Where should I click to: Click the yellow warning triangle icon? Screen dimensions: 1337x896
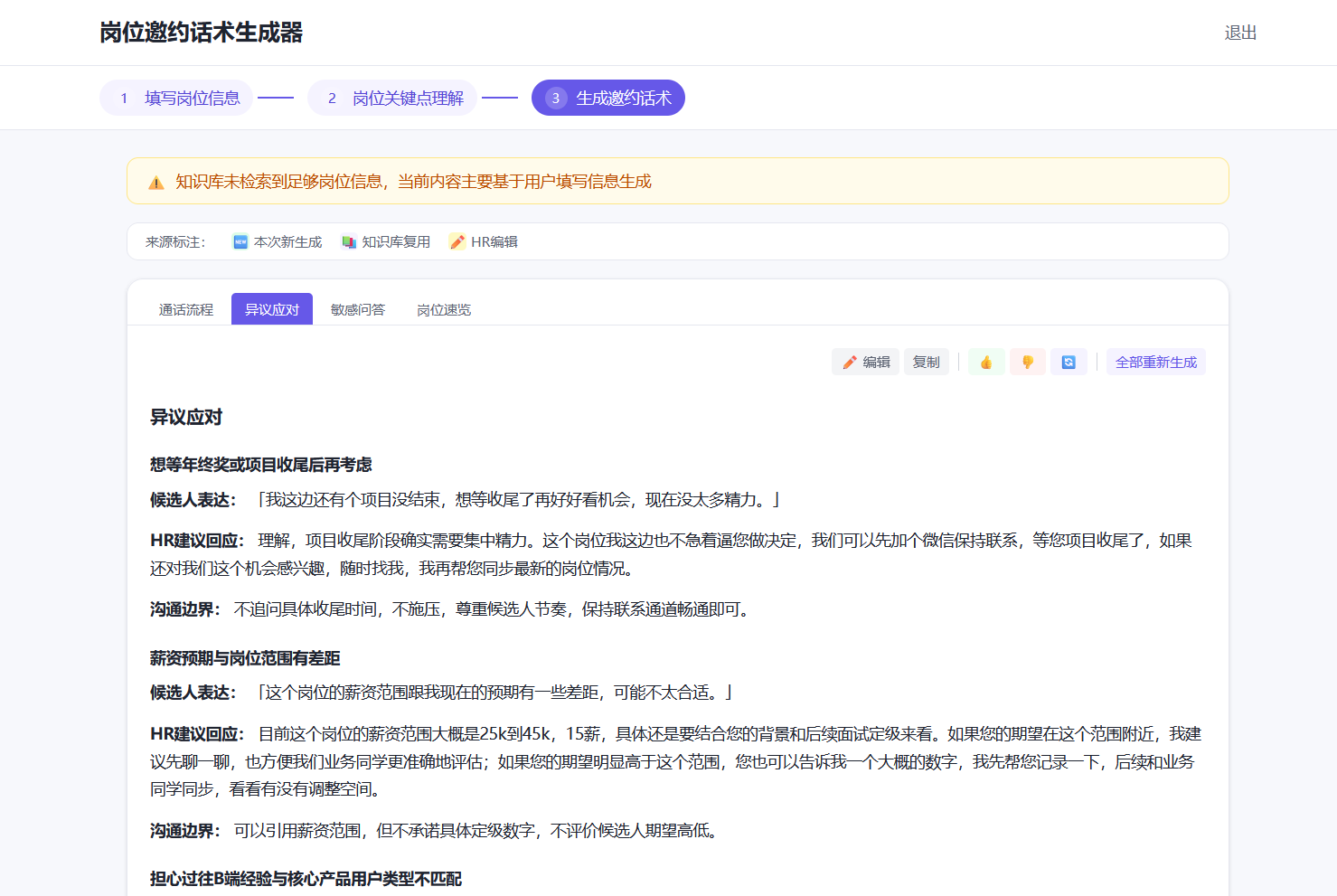tap(156, 183)
